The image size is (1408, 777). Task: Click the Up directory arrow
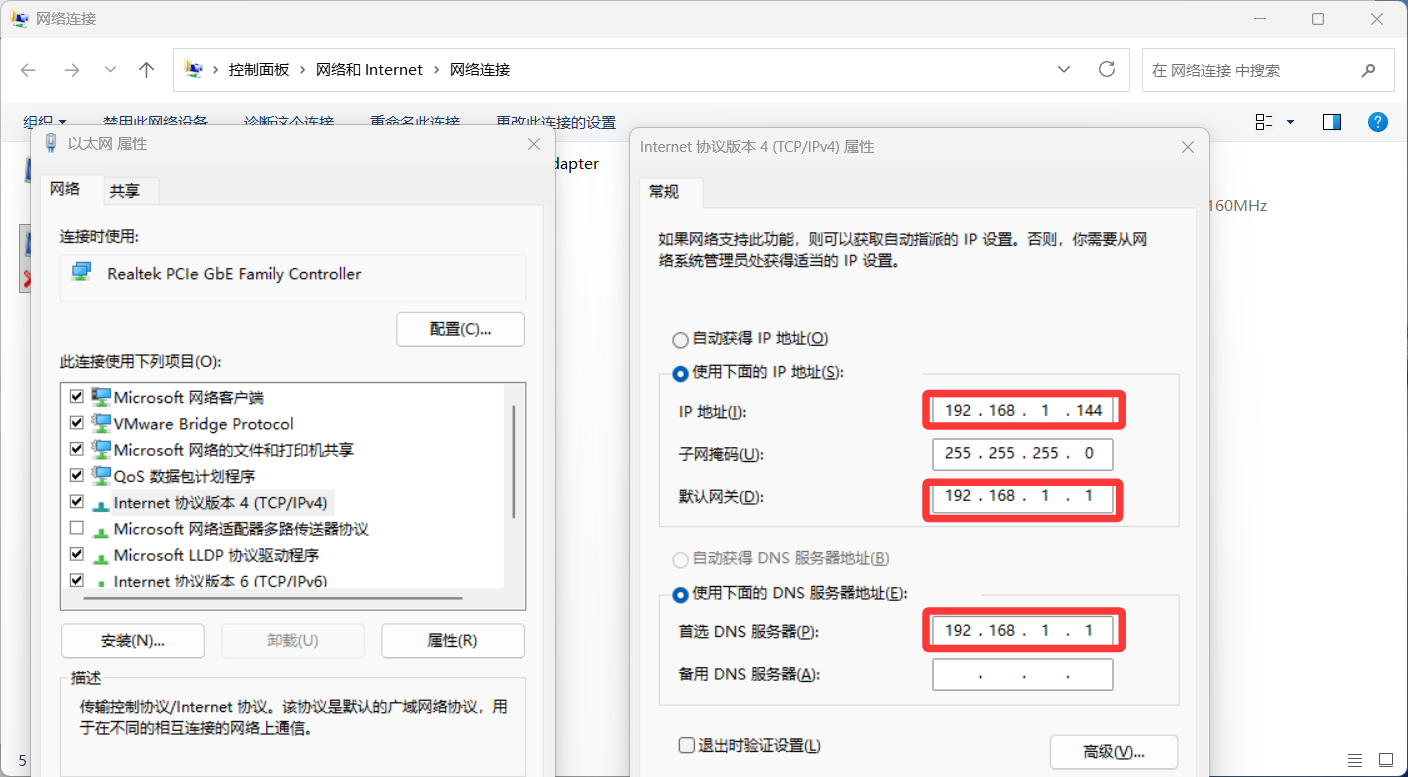147,70
